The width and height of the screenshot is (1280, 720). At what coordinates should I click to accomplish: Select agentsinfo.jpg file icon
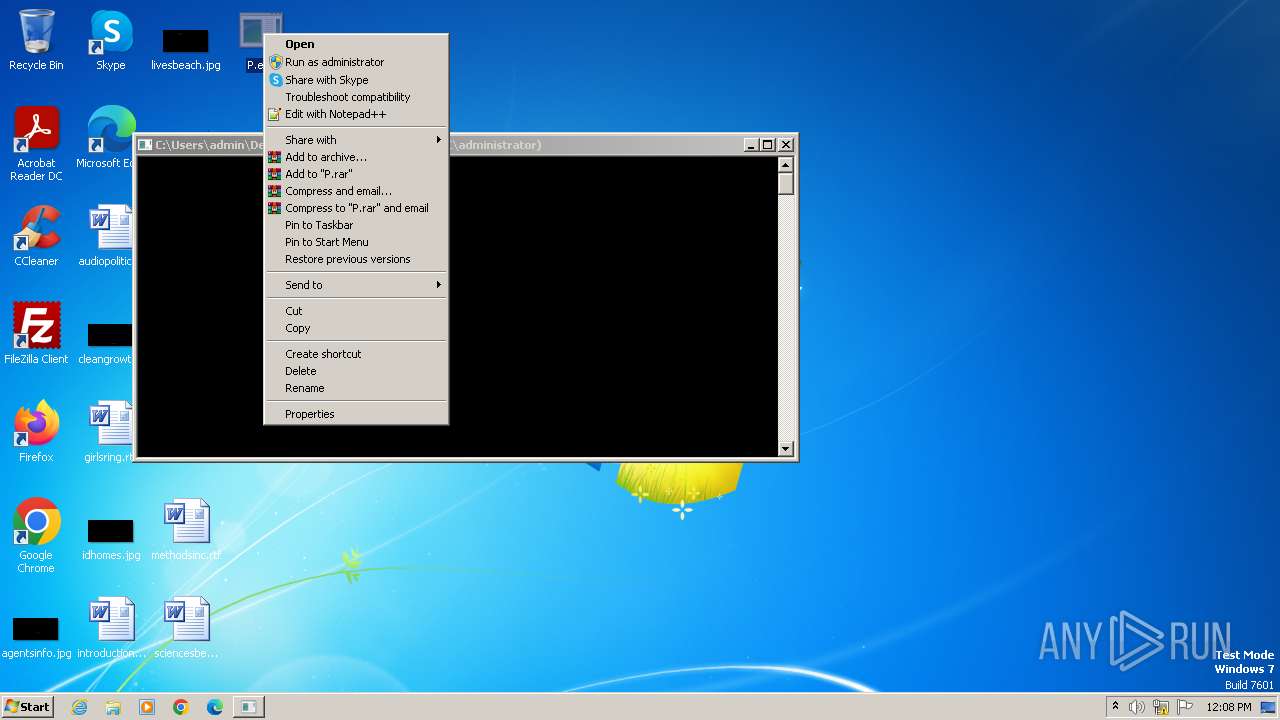[36, 636]
